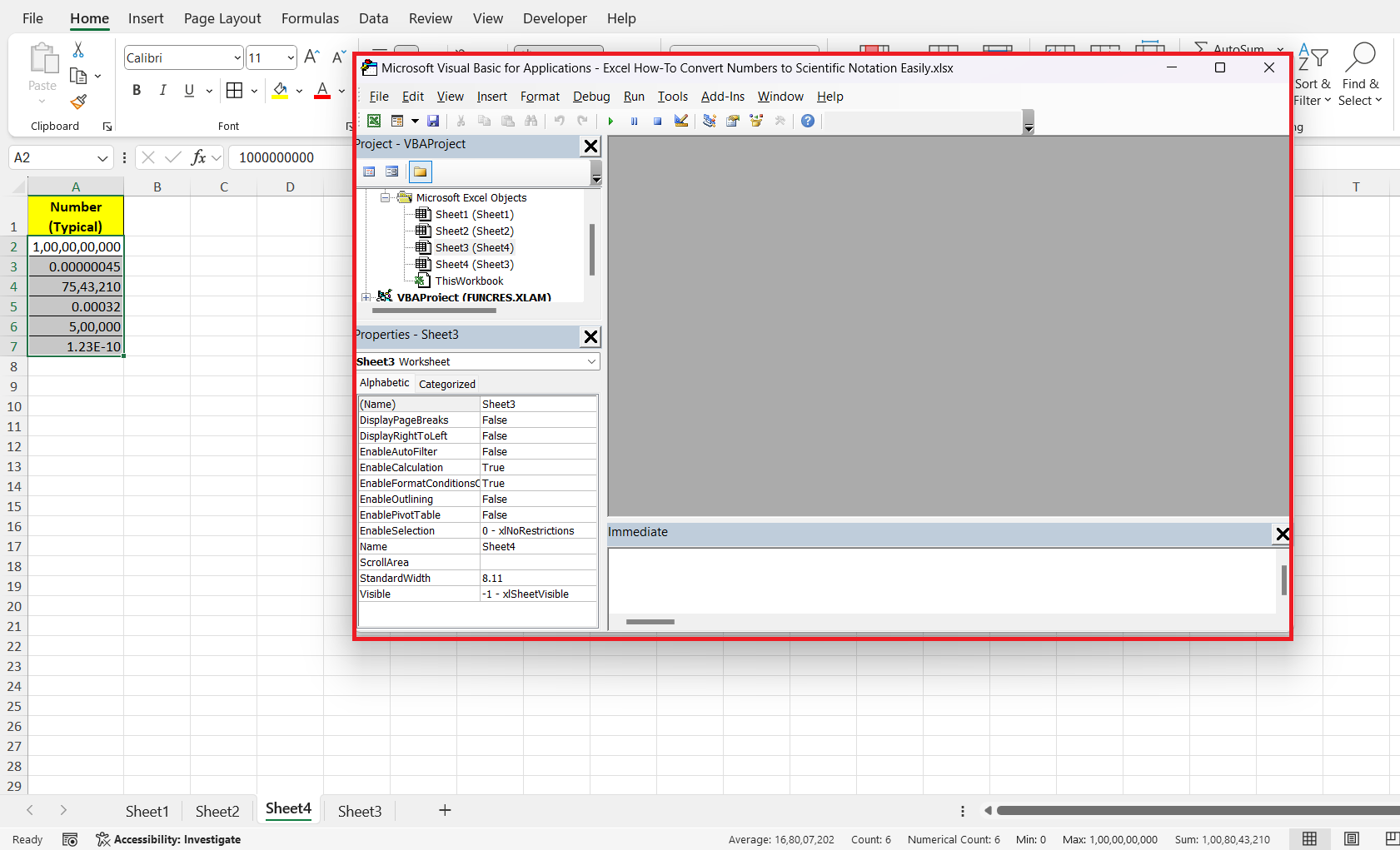Screen dimensions: 1400x850
Task: Open Calibri font name dropdown
Action: pos(237,57)
